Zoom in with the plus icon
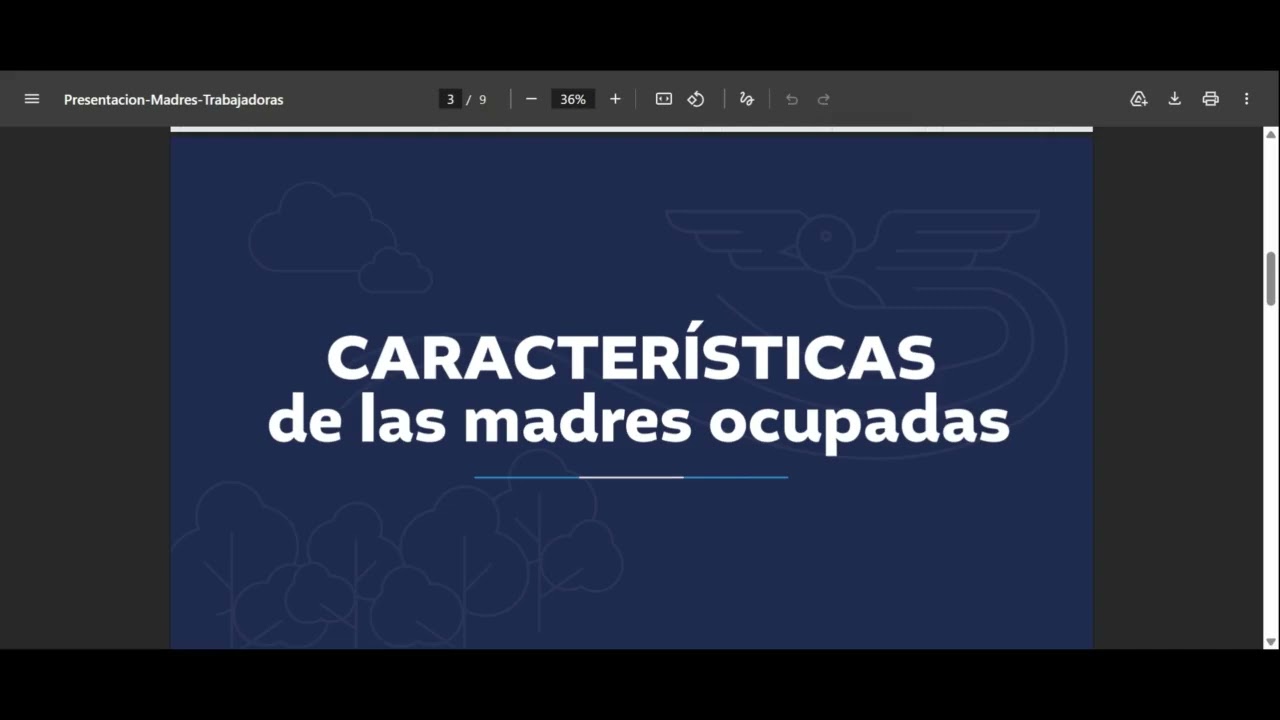This screenshot has height=720, width=1280. (615, 99)
